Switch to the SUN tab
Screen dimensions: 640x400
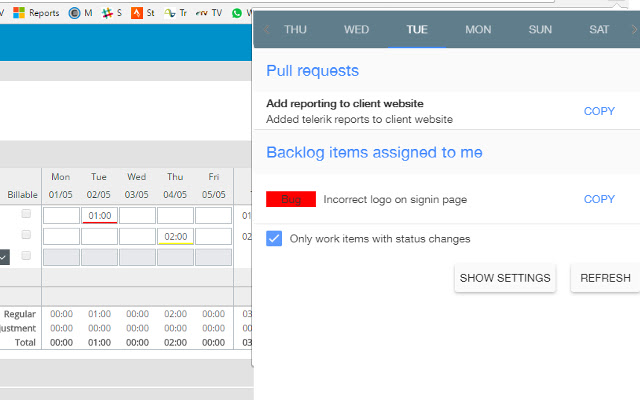540,29
